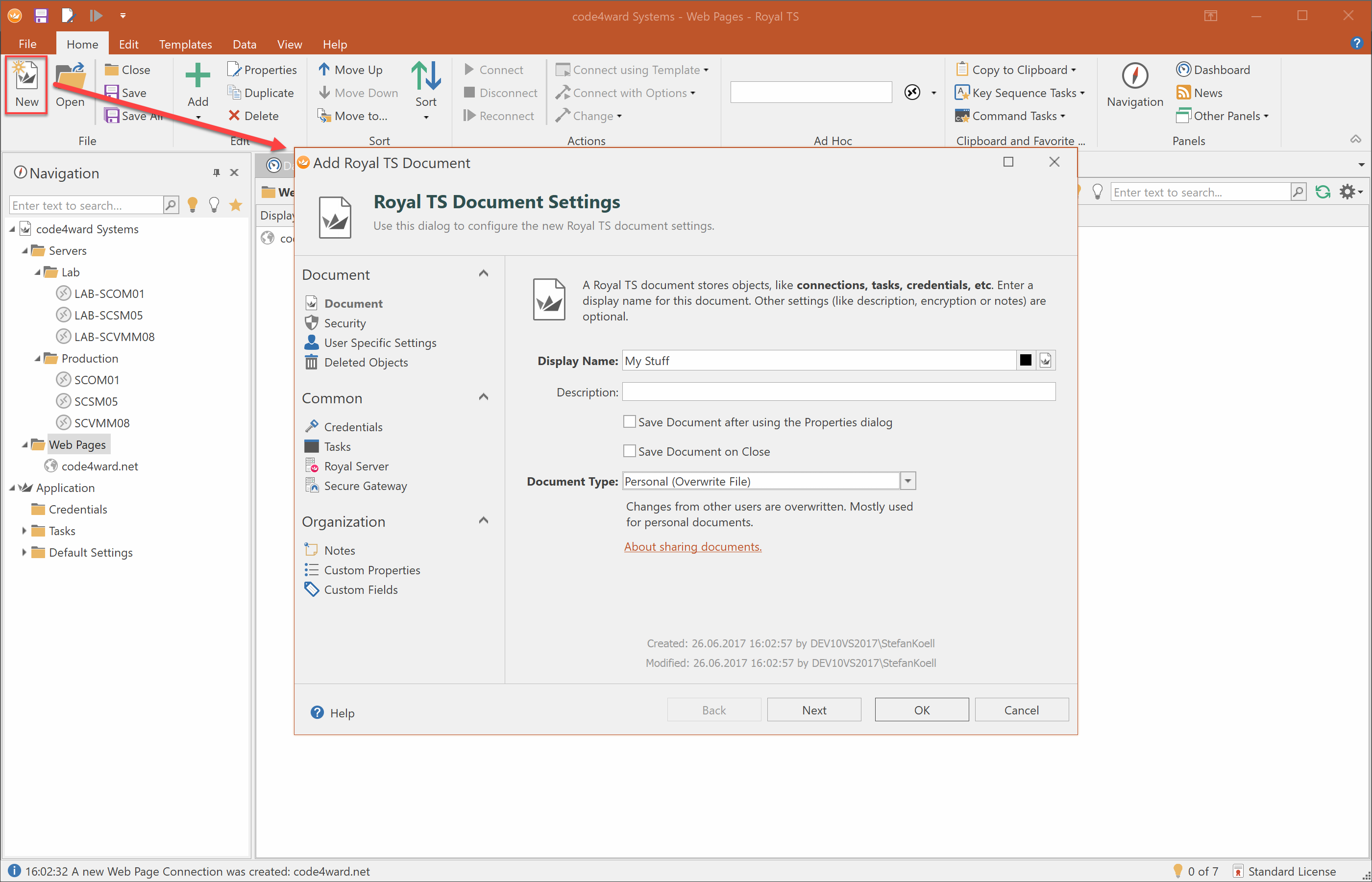Click the New document icon in ribbon
Image resolution: width=1372 pixels, height=882 pixels.
pyautogui.click(x=26, y=77)
